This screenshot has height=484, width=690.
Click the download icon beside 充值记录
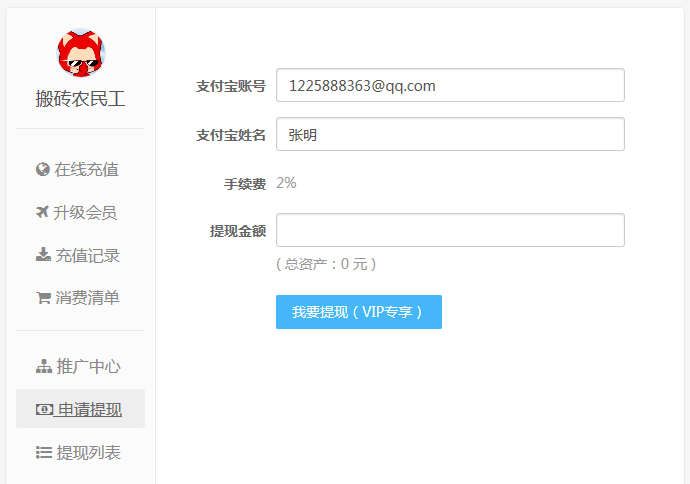tap(43, 255)
